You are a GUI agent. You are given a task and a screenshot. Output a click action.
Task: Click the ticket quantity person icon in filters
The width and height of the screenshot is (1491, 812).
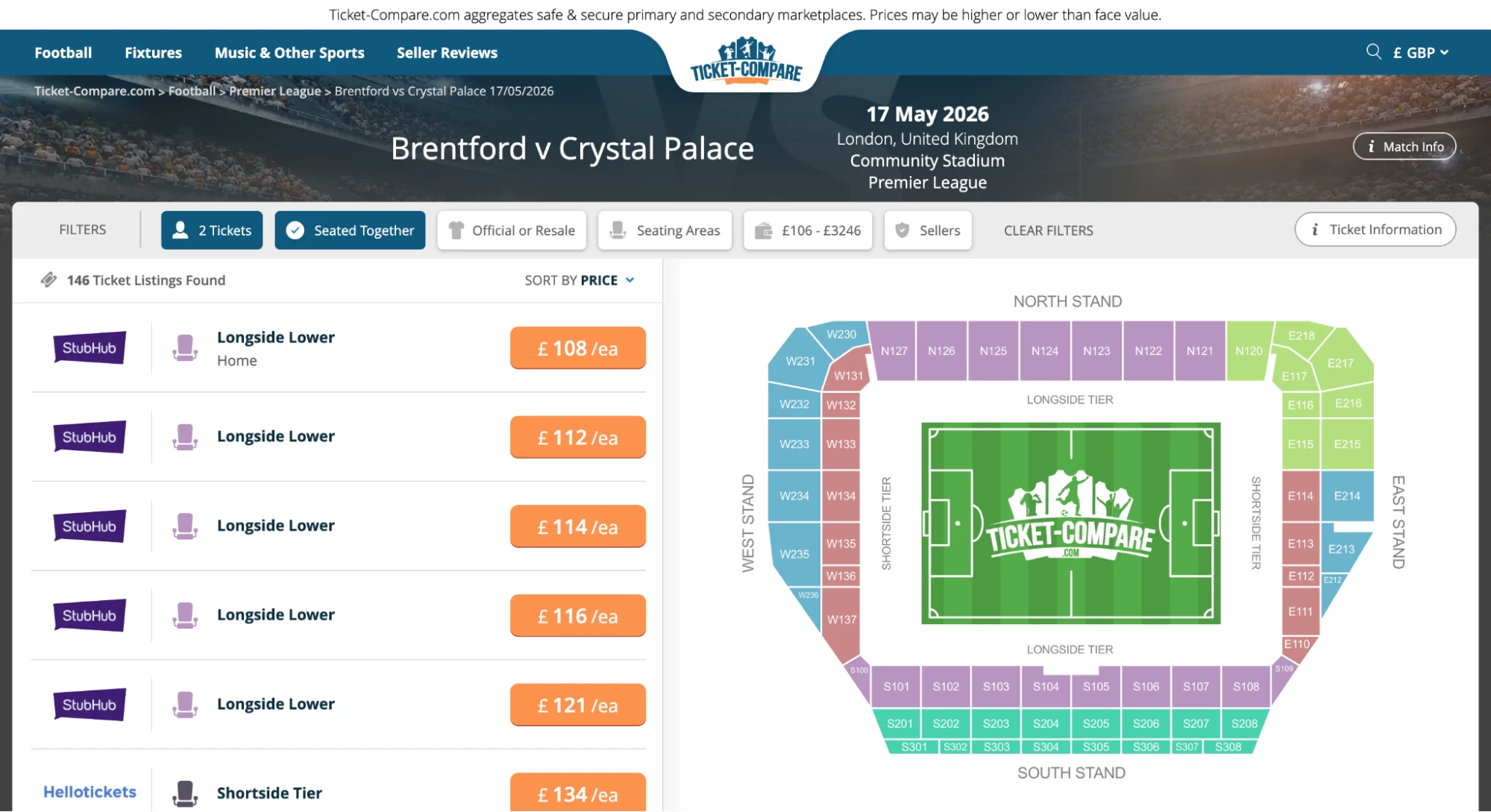pyautogui.click(x=179, y=230)
